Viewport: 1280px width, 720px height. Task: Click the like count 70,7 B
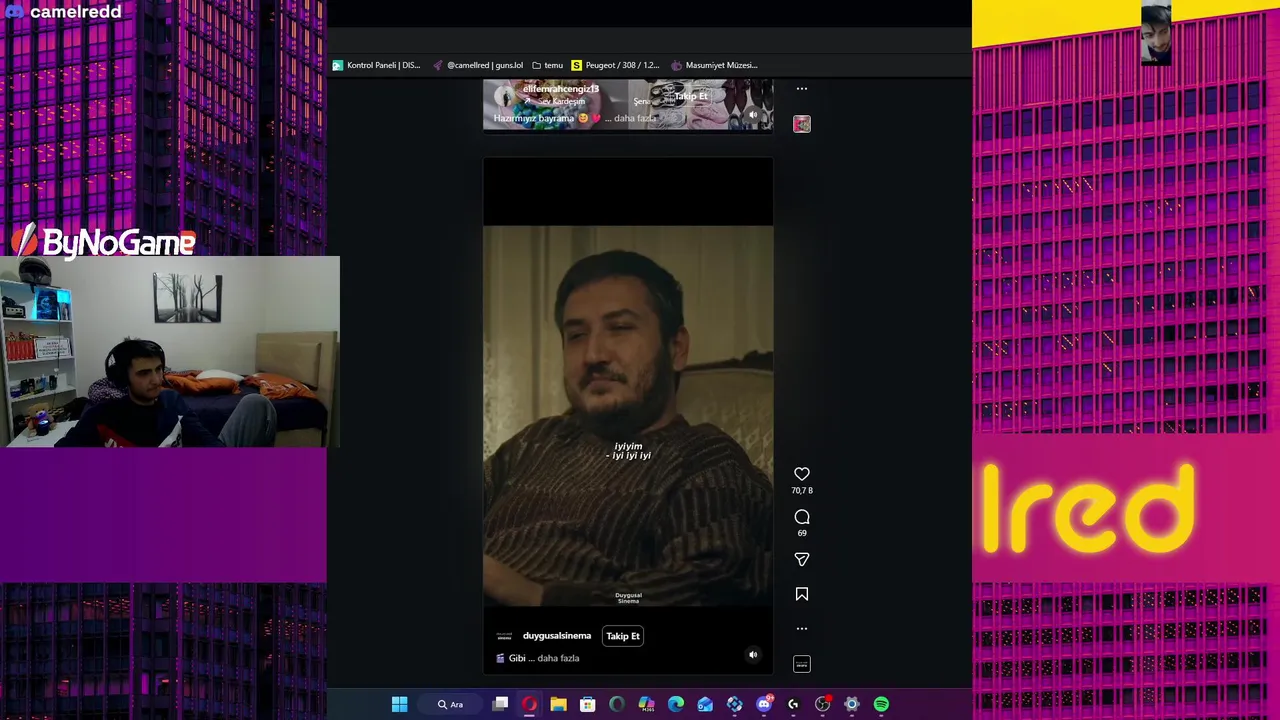(801, 491)
